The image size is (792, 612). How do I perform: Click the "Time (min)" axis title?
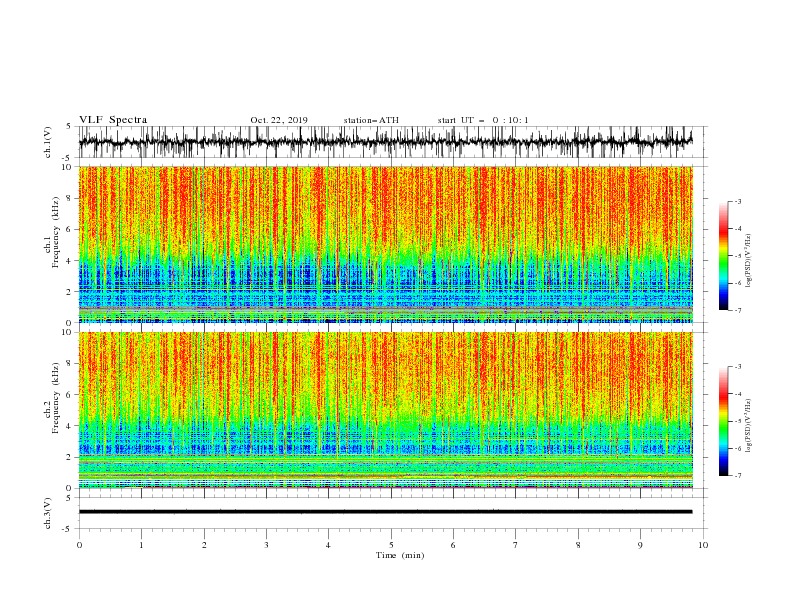pyautogui.click(x=400, y=555)
